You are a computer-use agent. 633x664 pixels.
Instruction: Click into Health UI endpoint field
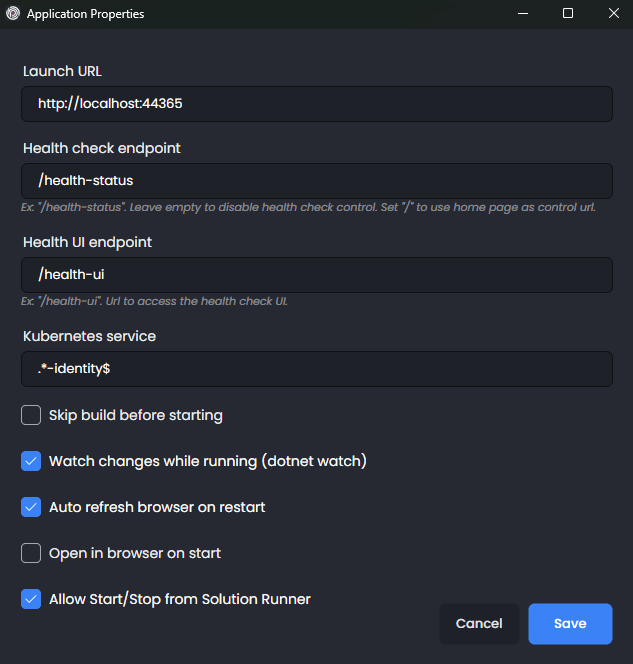[x=316, y=275]
